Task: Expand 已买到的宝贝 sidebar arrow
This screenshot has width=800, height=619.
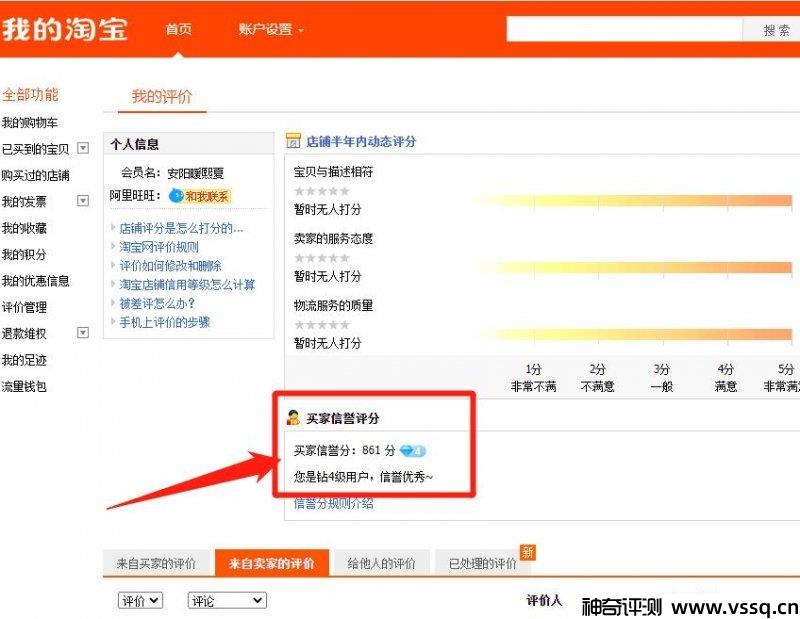Action: pyautogui.click(x=83, y=148)
